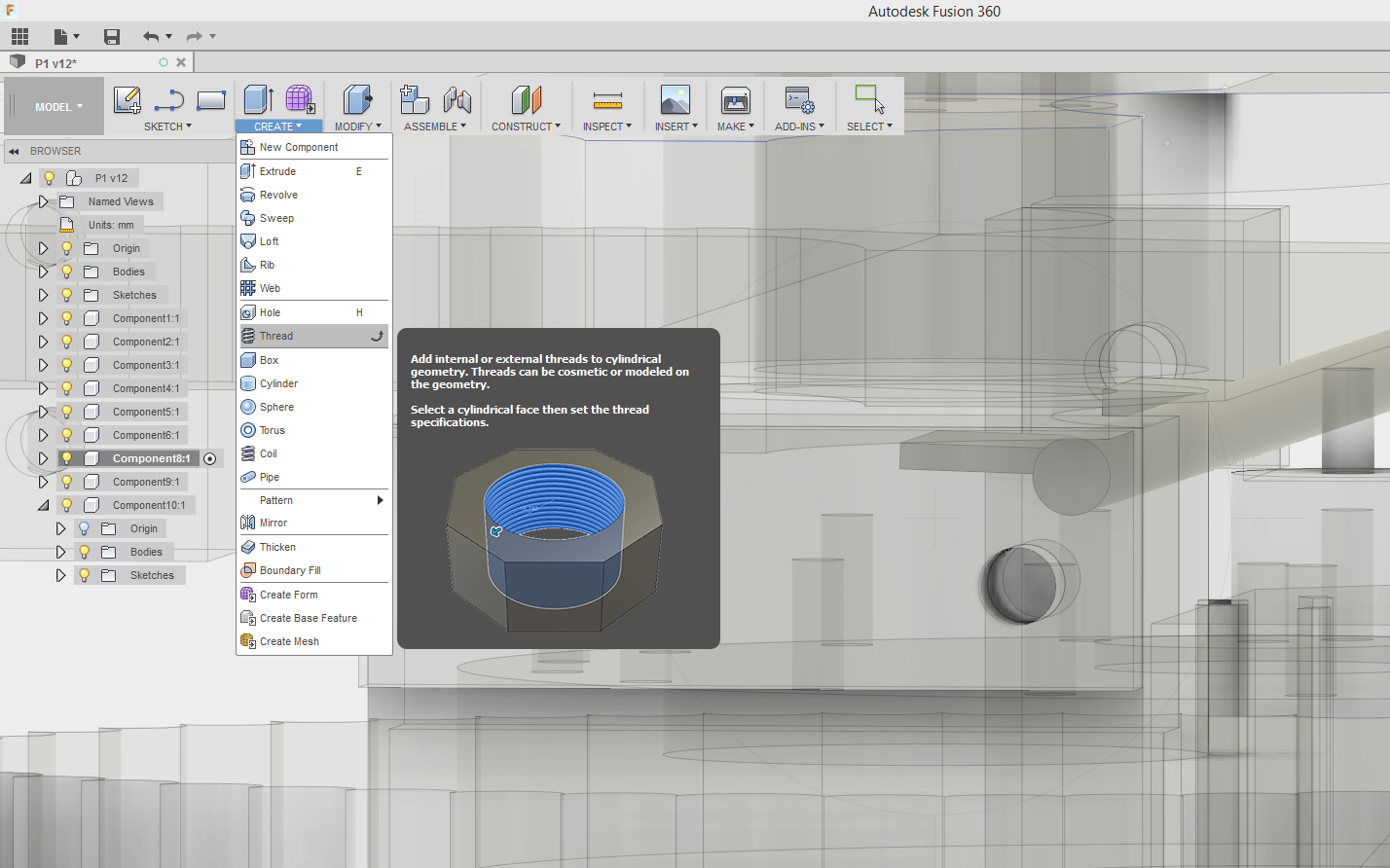Click the Extrude toolbar icon
The image size is (1390, 868).
258,99
